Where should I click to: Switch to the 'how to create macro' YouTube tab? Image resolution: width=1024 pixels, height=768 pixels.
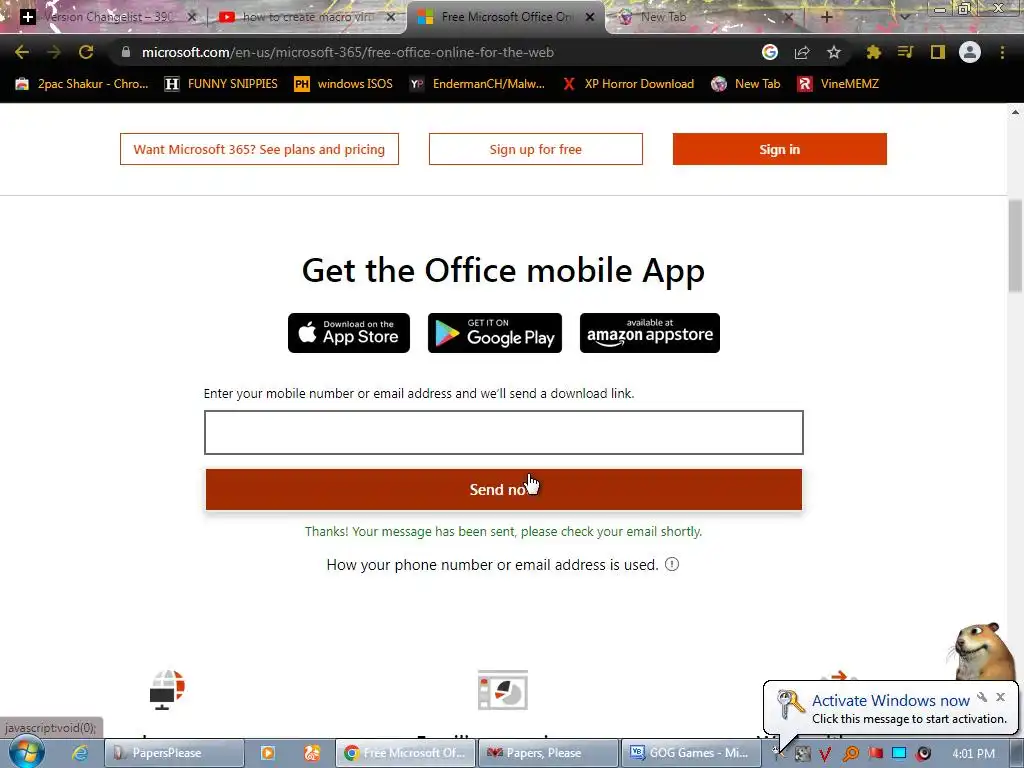307,17
